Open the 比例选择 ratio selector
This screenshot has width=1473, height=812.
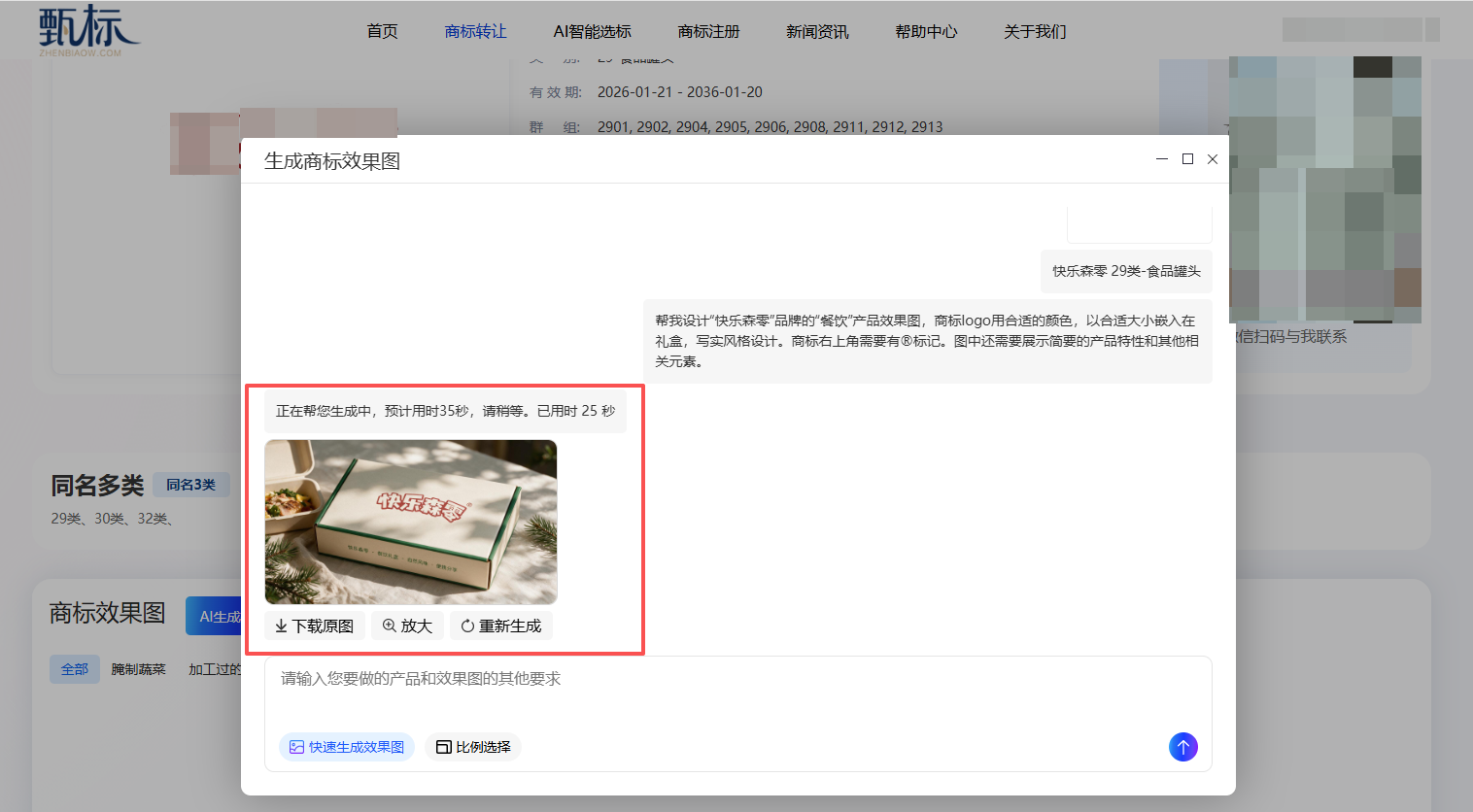(x=473, y=747)
